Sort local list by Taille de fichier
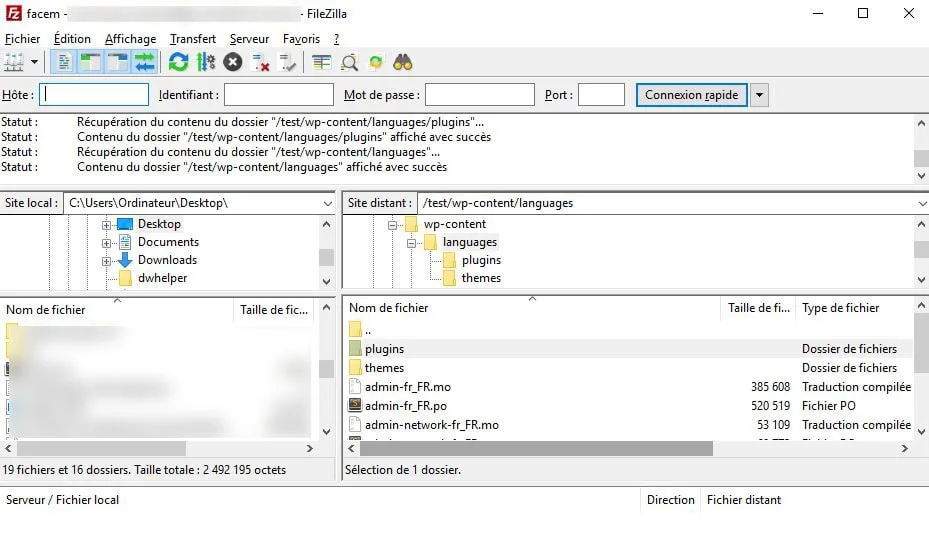This screenshot has width=929, height=533. (x=276, y=310)
